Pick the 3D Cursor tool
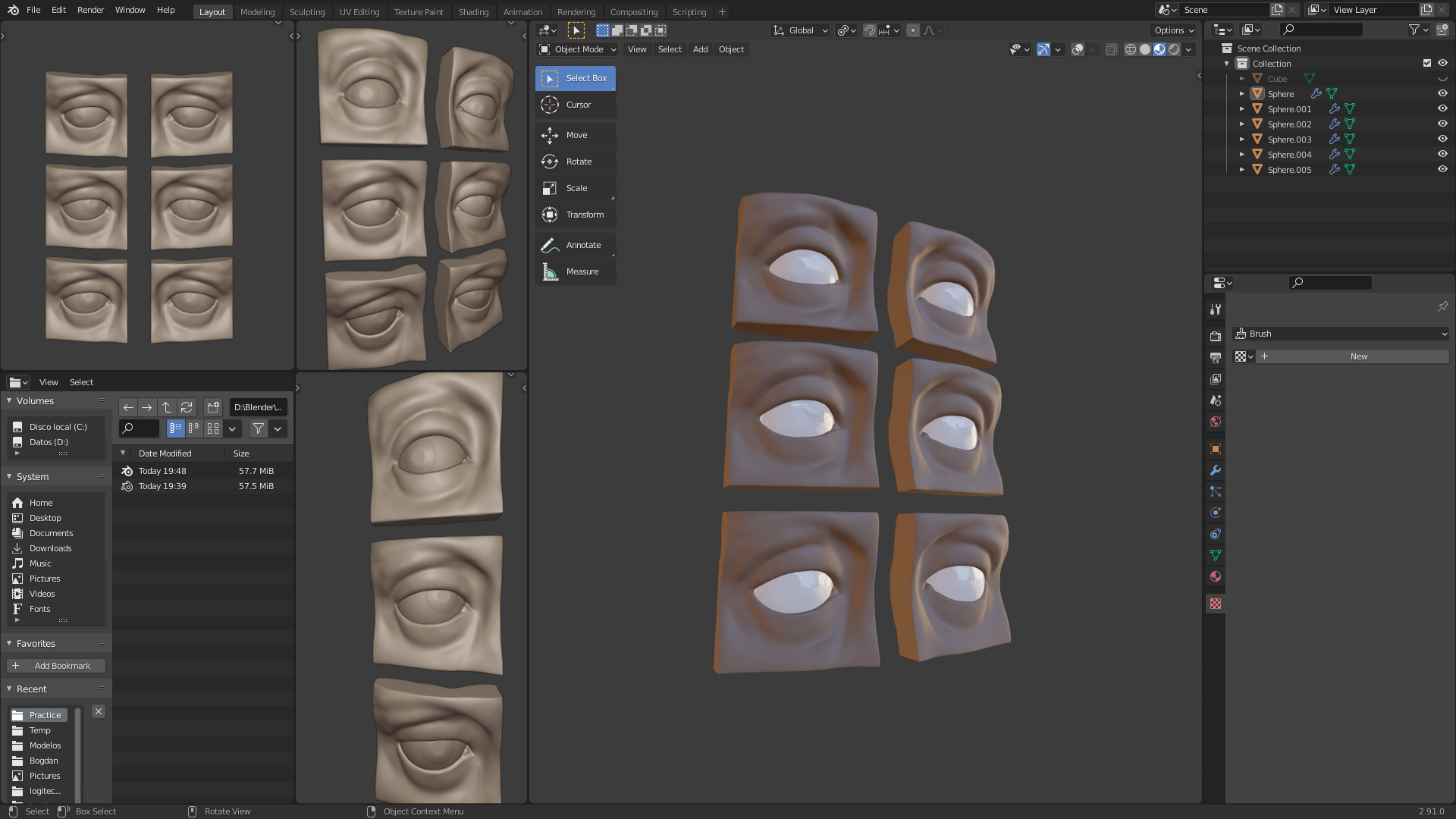 click(576, 105)
